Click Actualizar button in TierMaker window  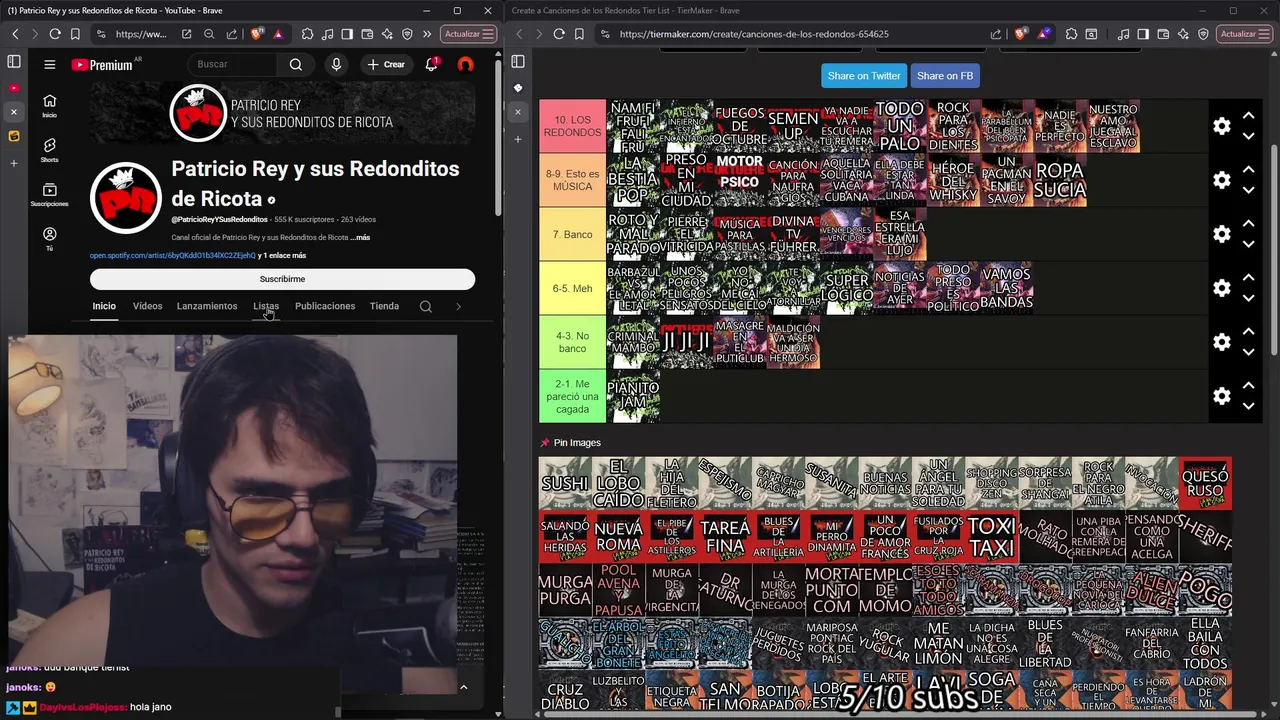point(1245,34)
